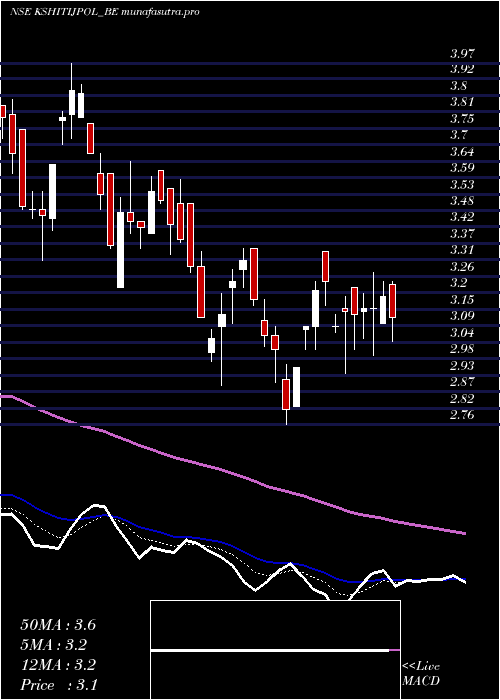500x700 pixels.
Task: Click the 3.48 price level label
Action: coord(462,201)
